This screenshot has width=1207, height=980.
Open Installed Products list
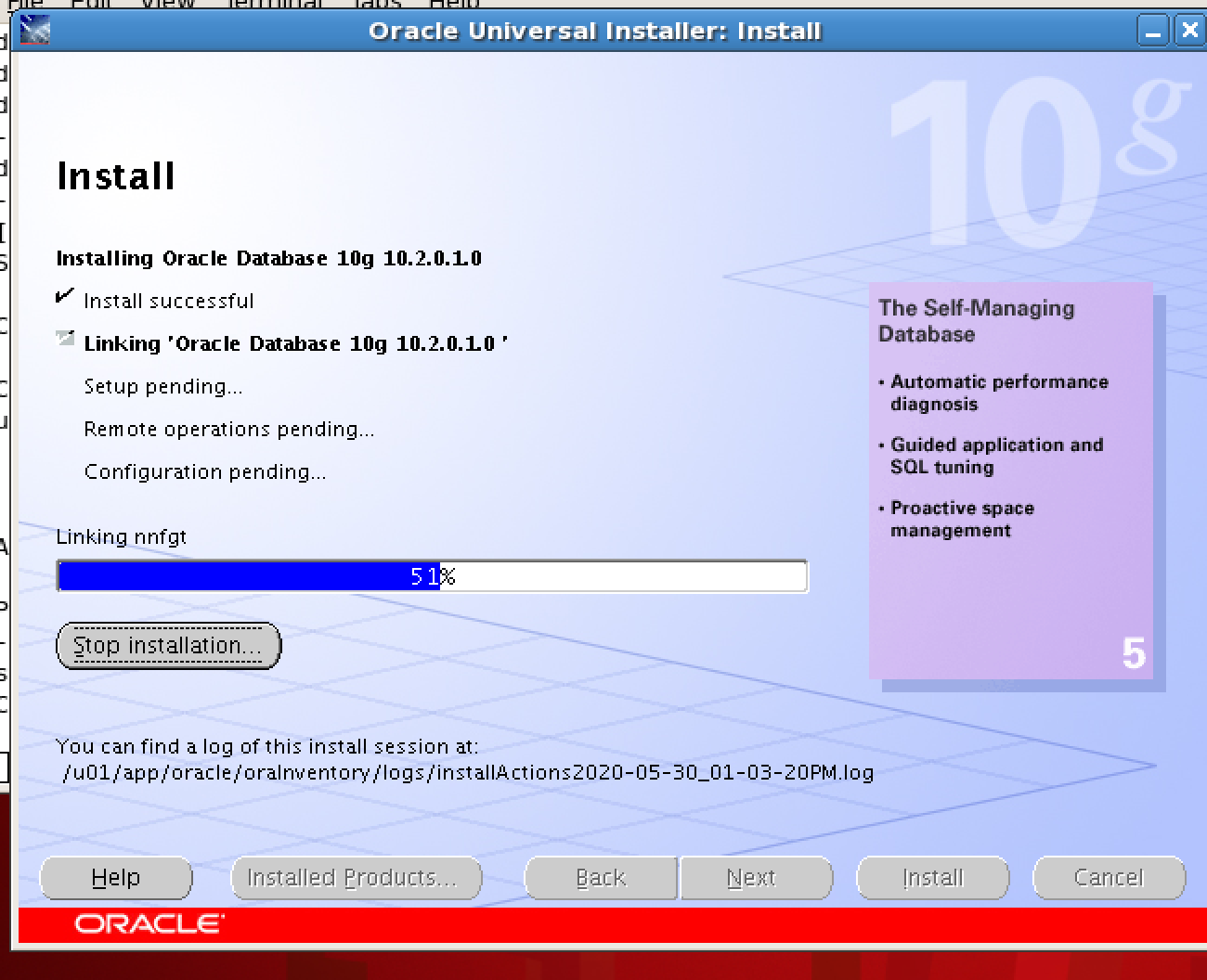pos(357,878)
